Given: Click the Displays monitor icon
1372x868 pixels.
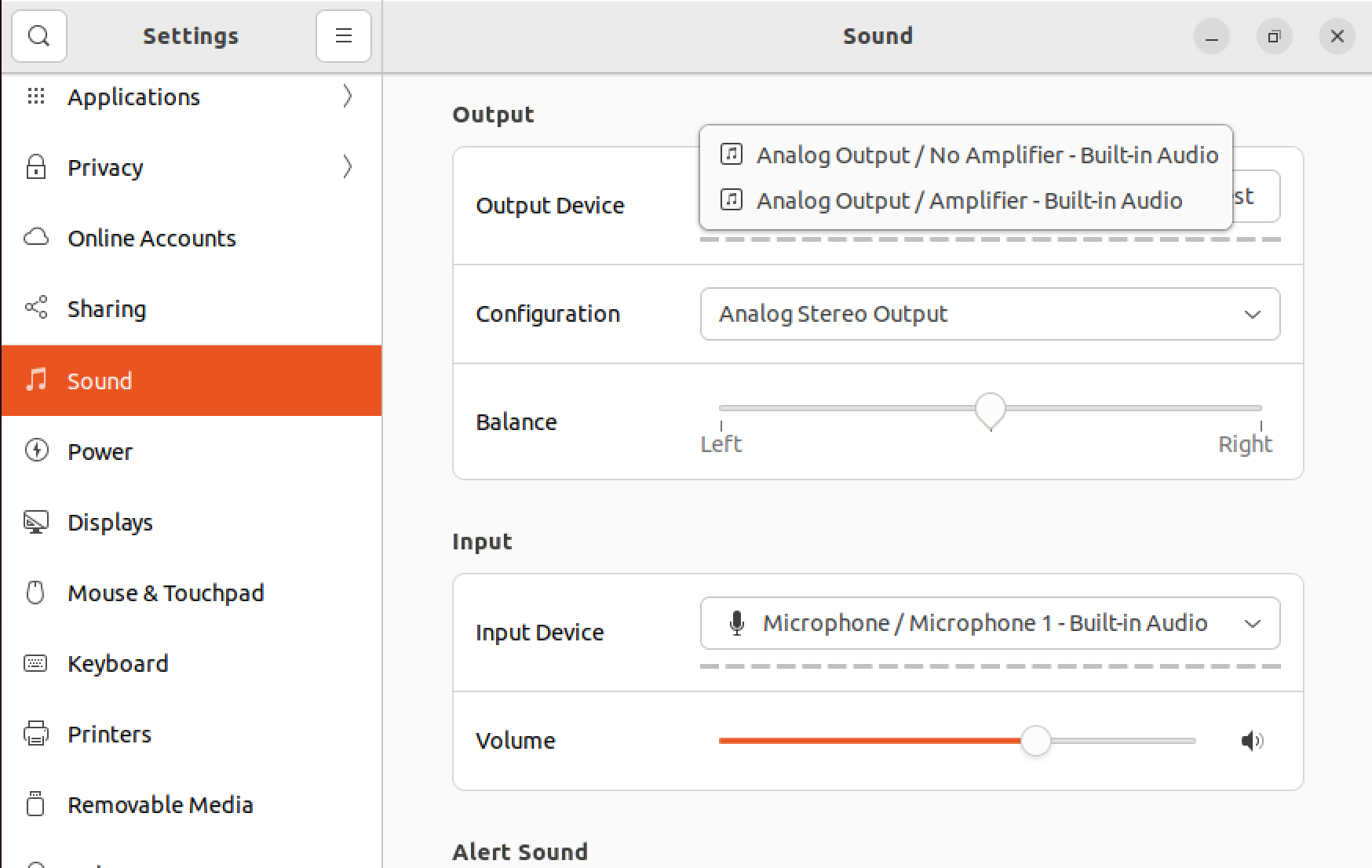Looking at the screenshot, I should [36, 522].
